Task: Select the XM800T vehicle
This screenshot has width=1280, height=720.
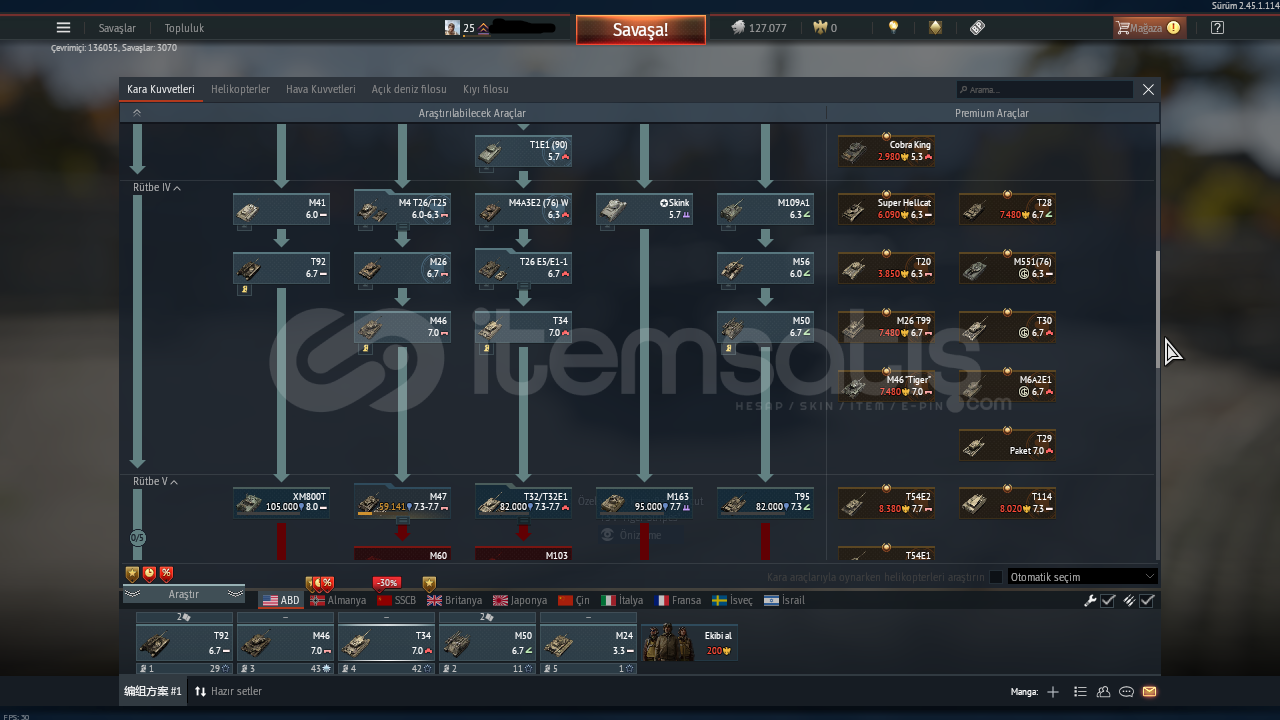Action: [281, 503]
